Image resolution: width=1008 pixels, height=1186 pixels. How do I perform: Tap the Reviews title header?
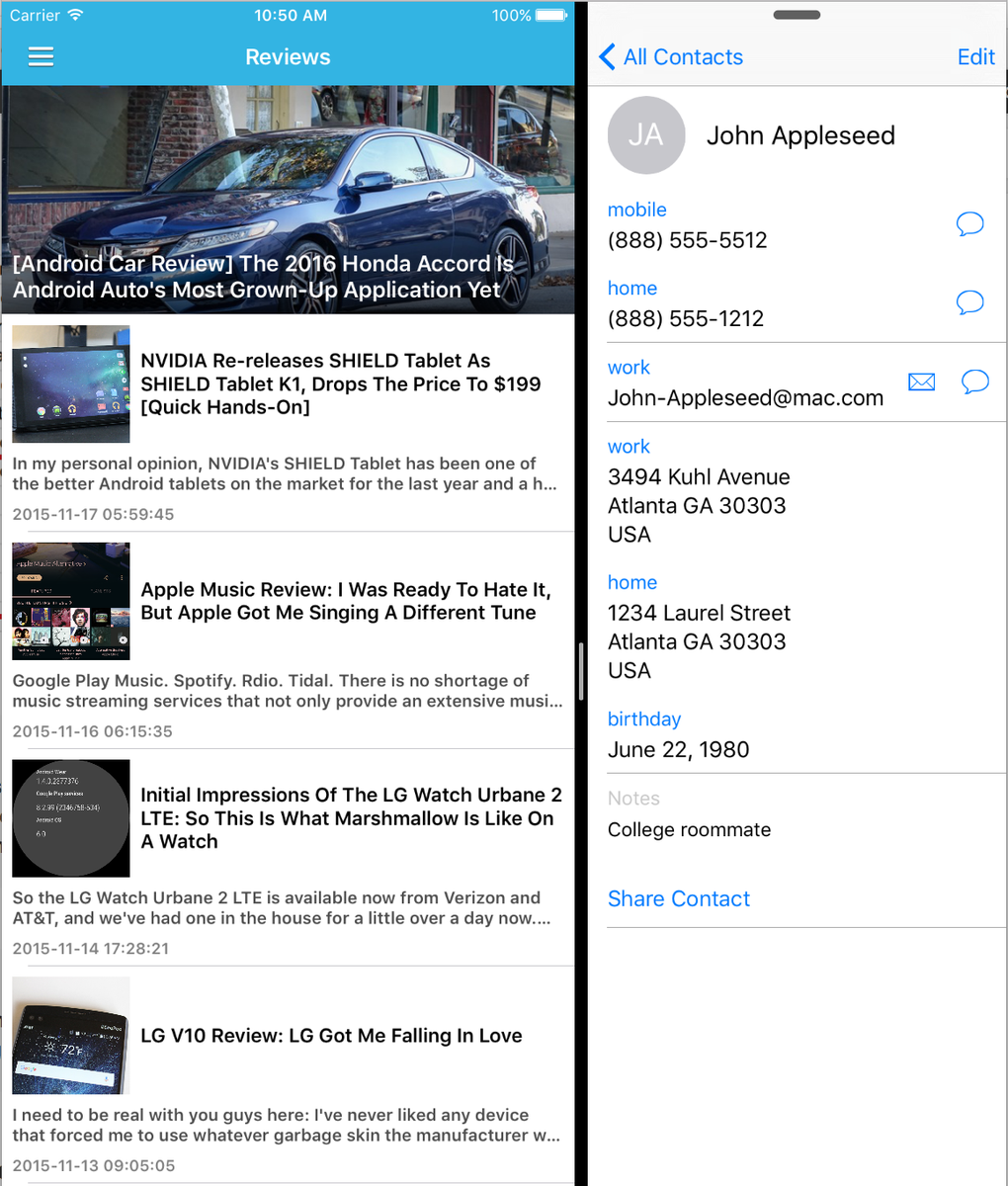pyautogui.click(x=288, y=57)
